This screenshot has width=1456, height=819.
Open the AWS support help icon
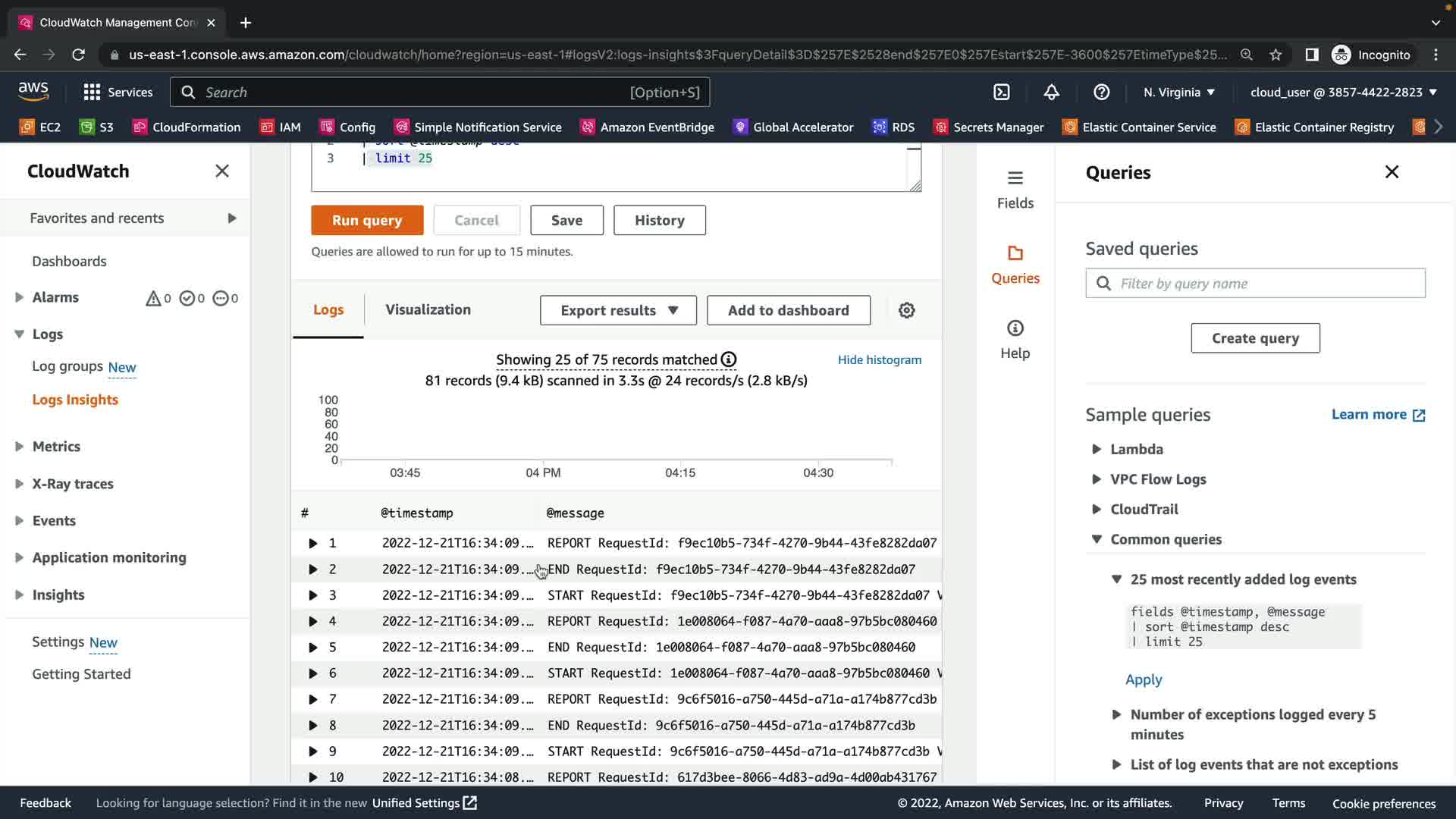click(x=1101, y=93)
